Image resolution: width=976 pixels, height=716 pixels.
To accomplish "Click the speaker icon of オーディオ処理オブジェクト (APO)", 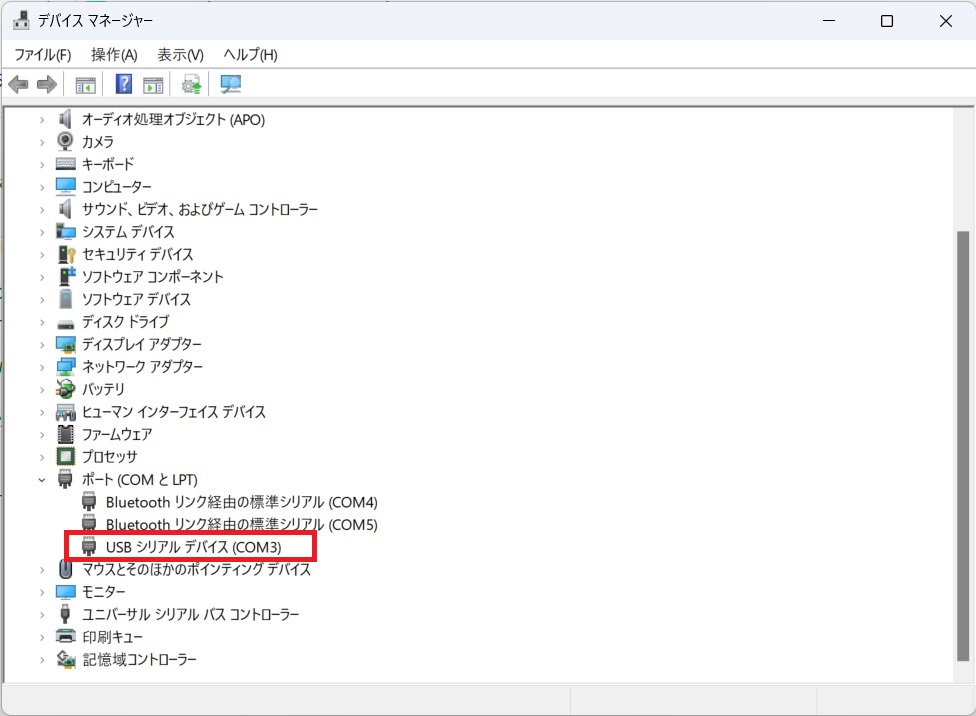I will (65, 119).
